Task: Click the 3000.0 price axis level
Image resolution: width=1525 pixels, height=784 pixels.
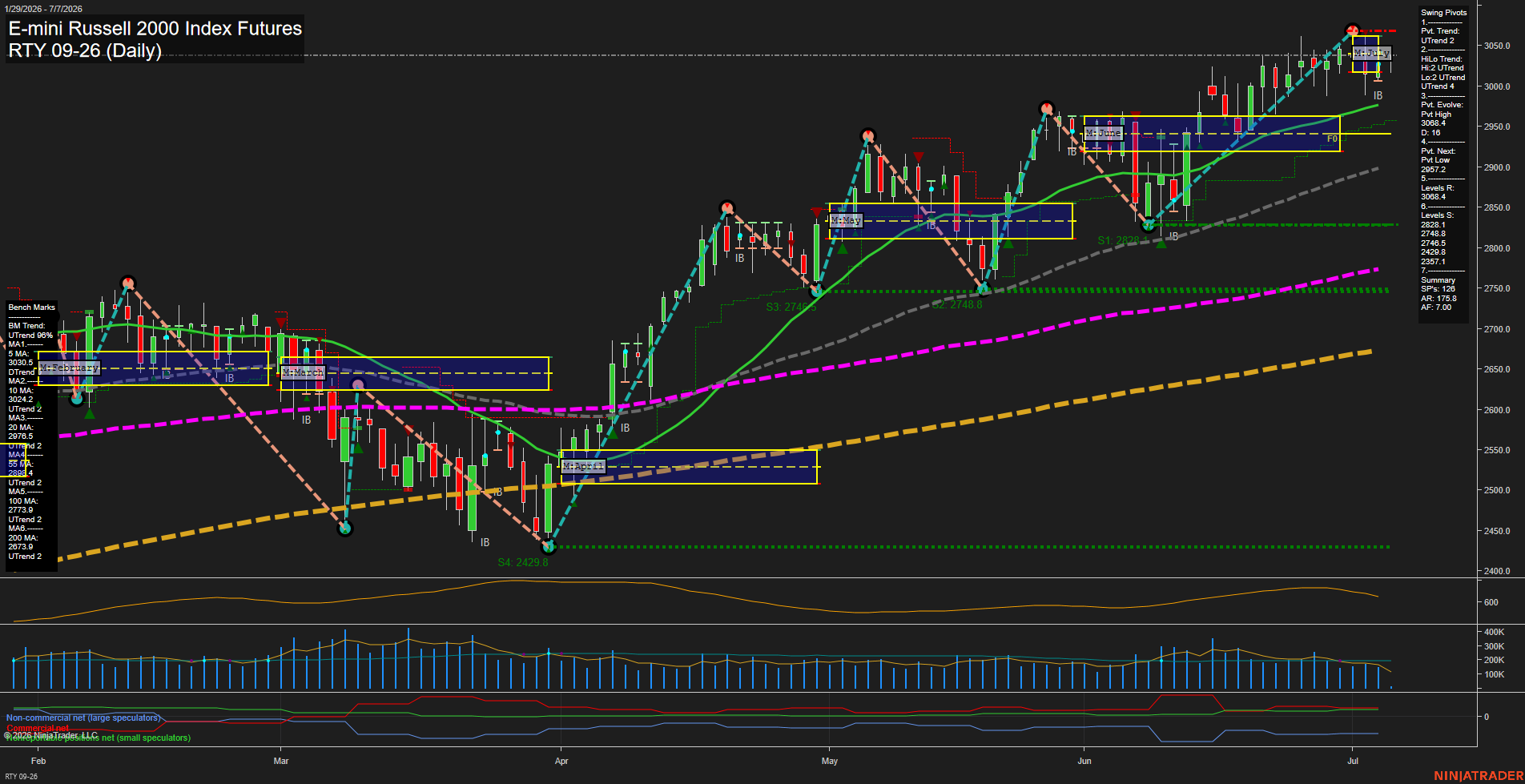Action: 1497,86
